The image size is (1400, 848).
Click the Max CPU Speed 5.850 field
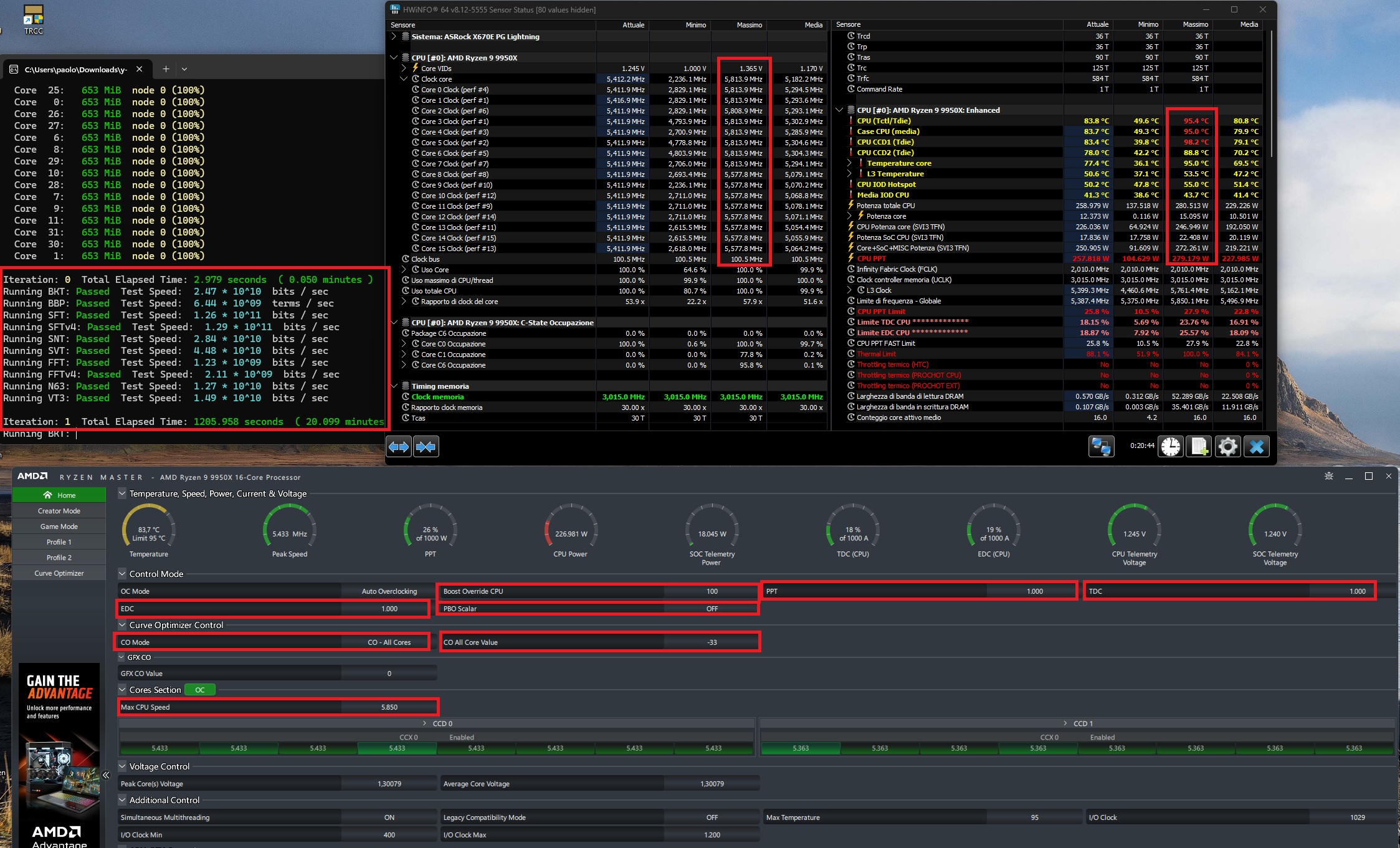coord(389,707)
